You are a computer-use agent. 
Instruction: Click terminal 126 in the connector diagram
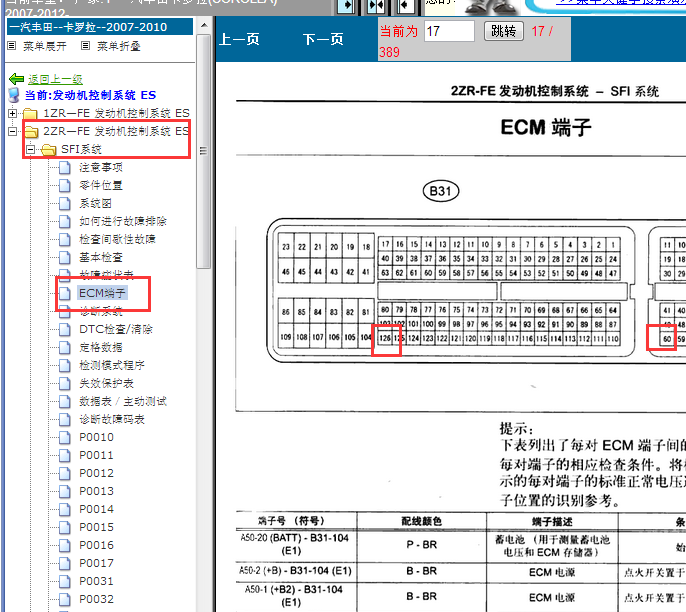[x=385, y=338]
